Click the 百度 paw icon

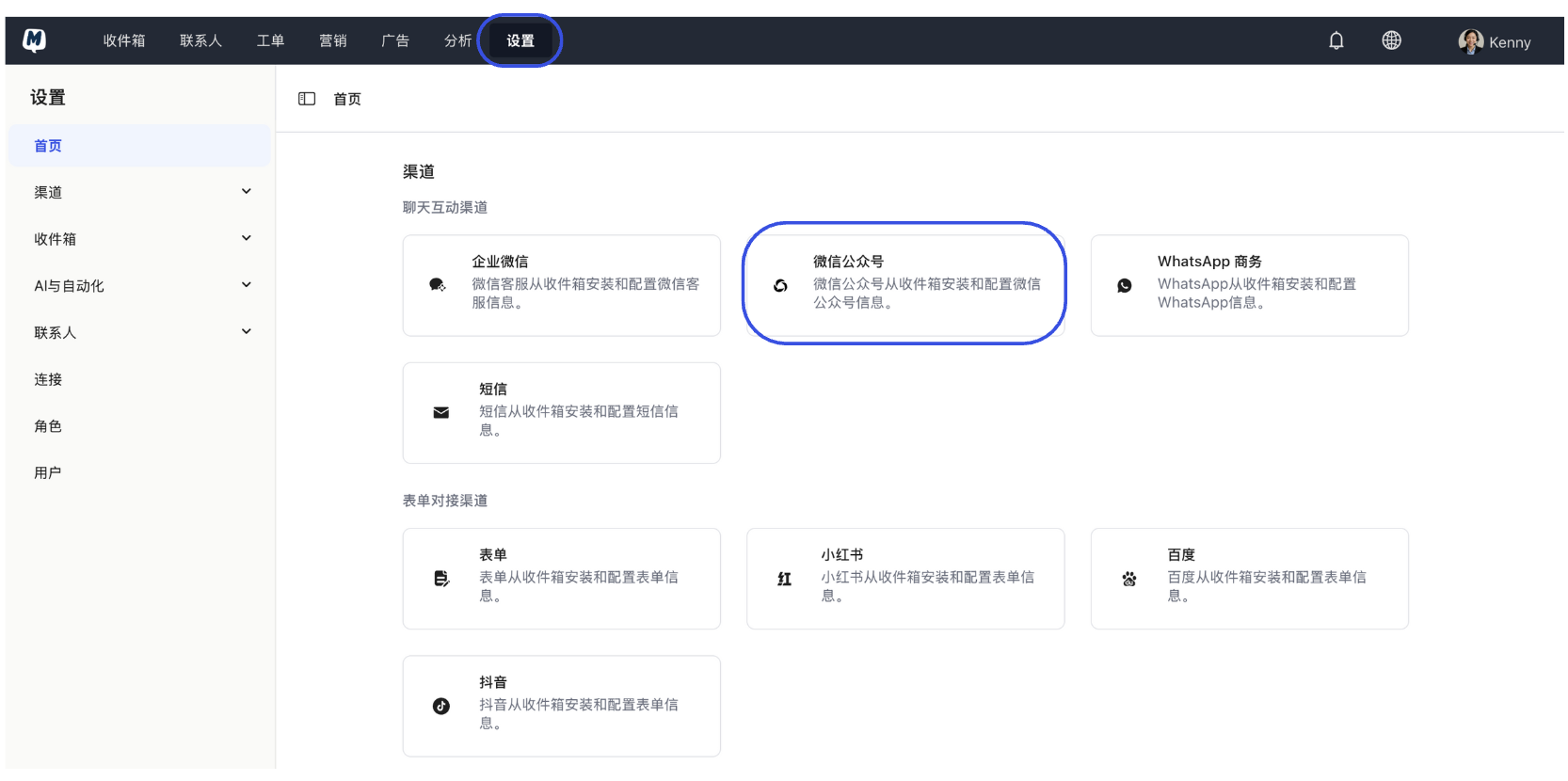(x=1128, y=579)
